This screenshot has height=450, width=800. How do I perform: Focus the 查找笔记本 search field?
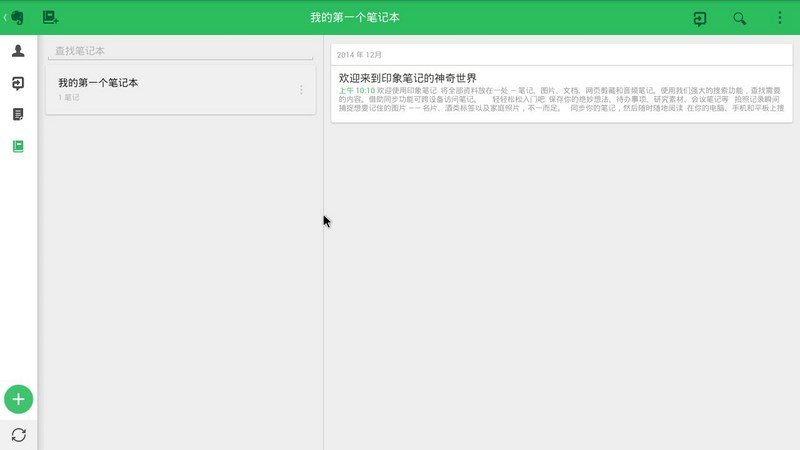[x=181, y=51]
